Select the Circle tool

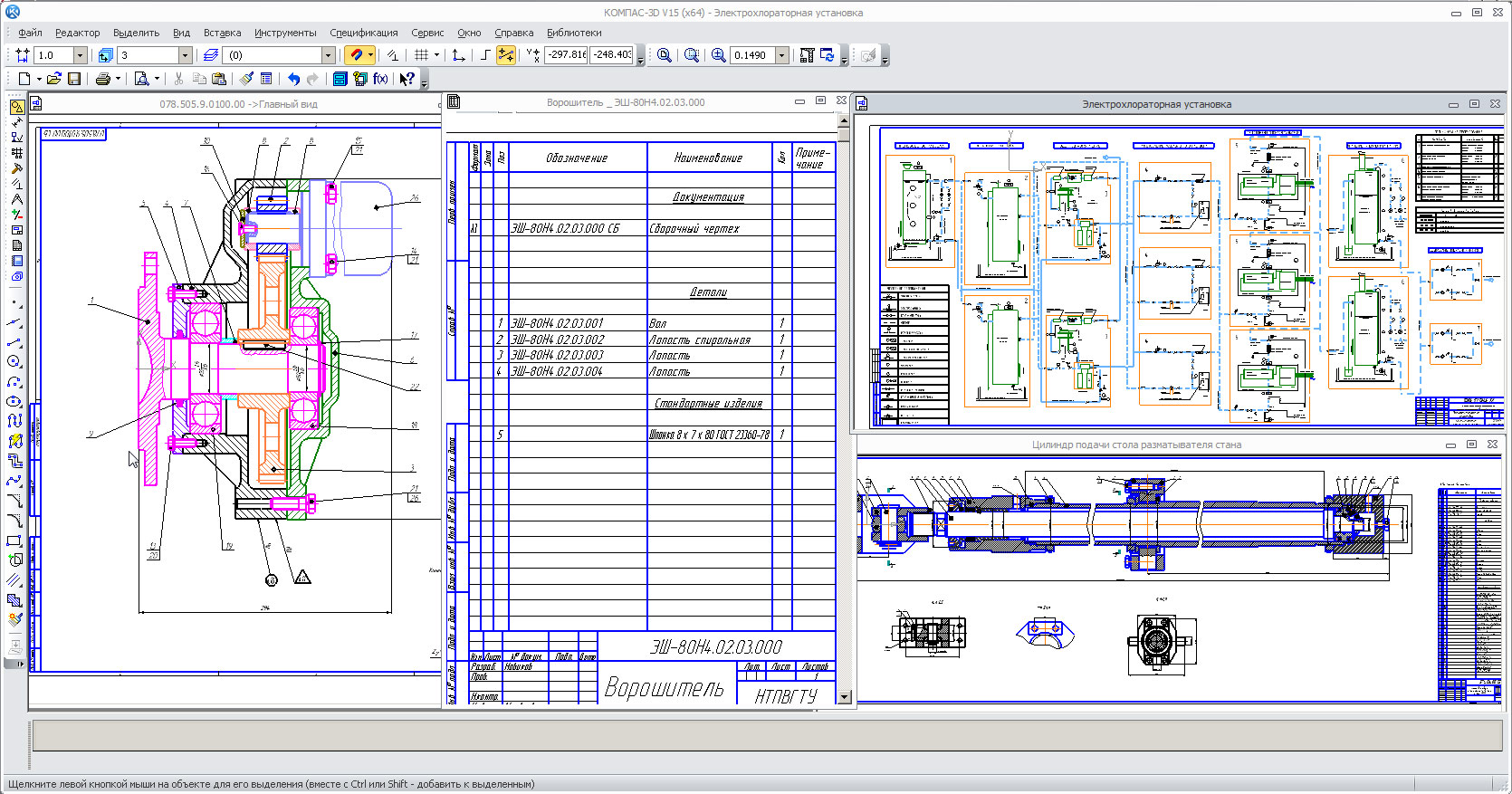[x=14, y=361]
